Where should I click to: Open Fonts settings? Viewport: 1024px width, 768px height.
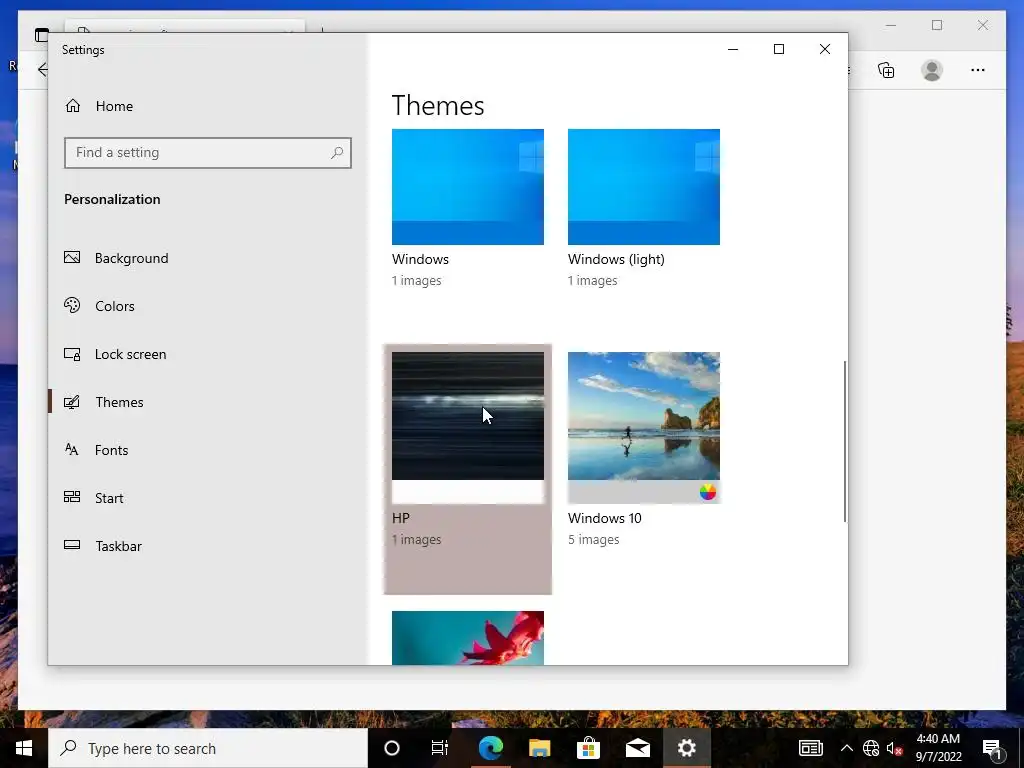coord(96,450)
